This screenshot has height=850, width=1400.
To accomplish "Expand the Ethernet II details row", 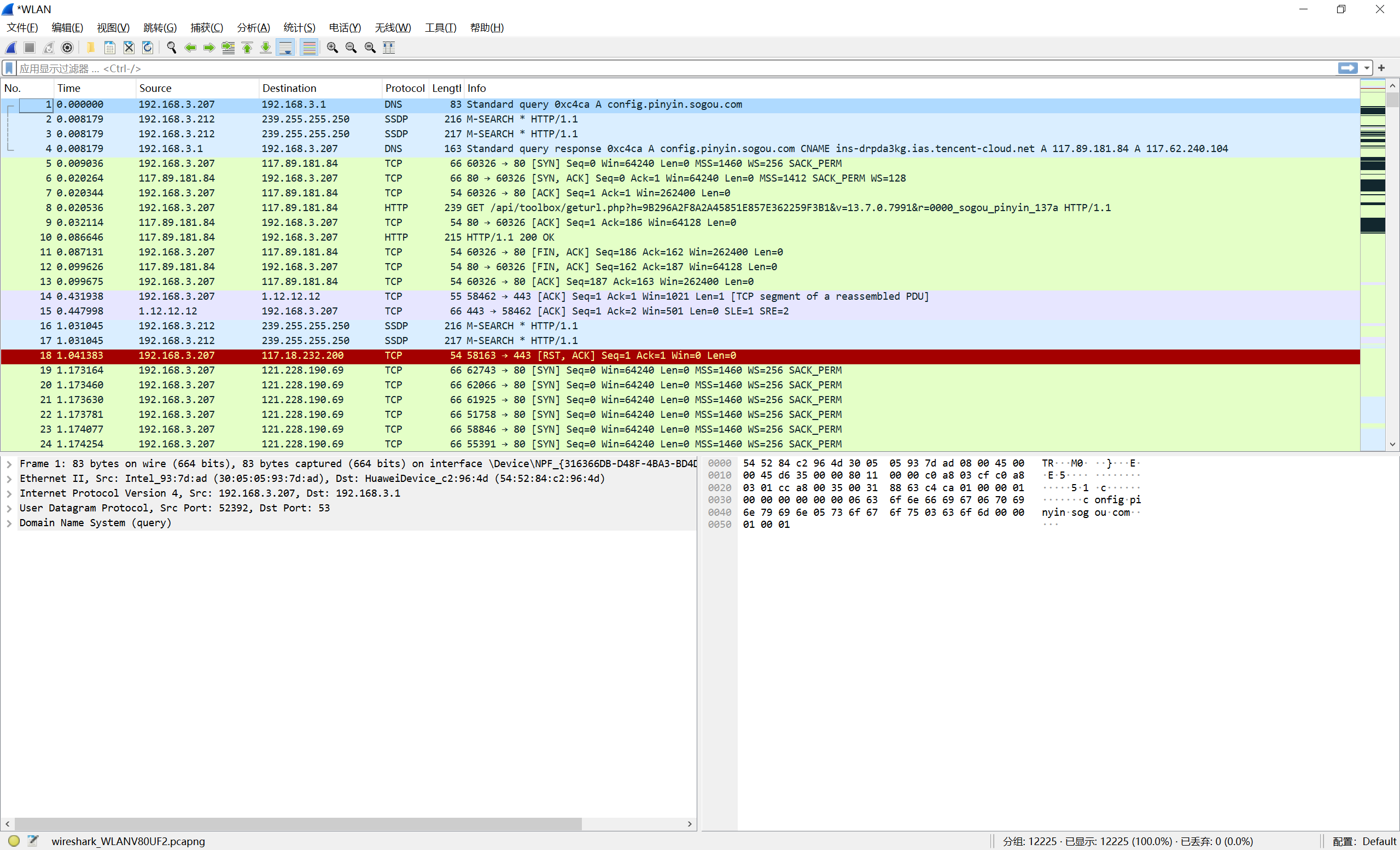I will [9, 479].
